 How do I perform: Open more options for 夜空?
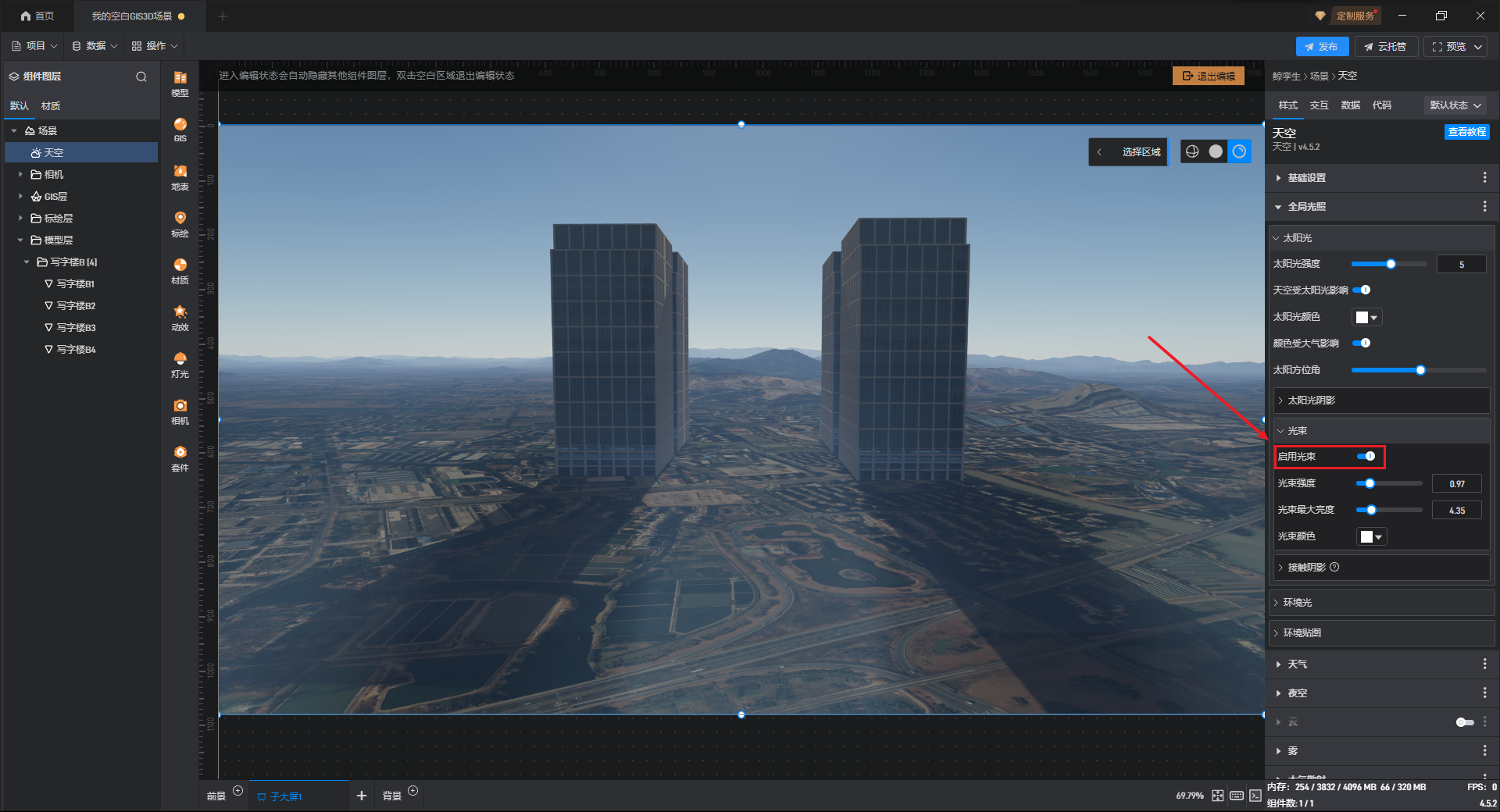tap(1484, 693)
